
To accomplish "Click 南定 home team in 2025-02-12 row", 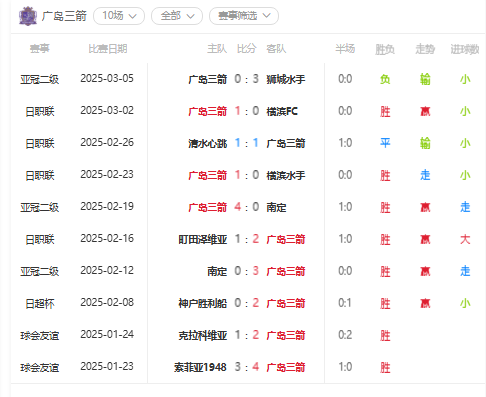I will tap(217, 271).
